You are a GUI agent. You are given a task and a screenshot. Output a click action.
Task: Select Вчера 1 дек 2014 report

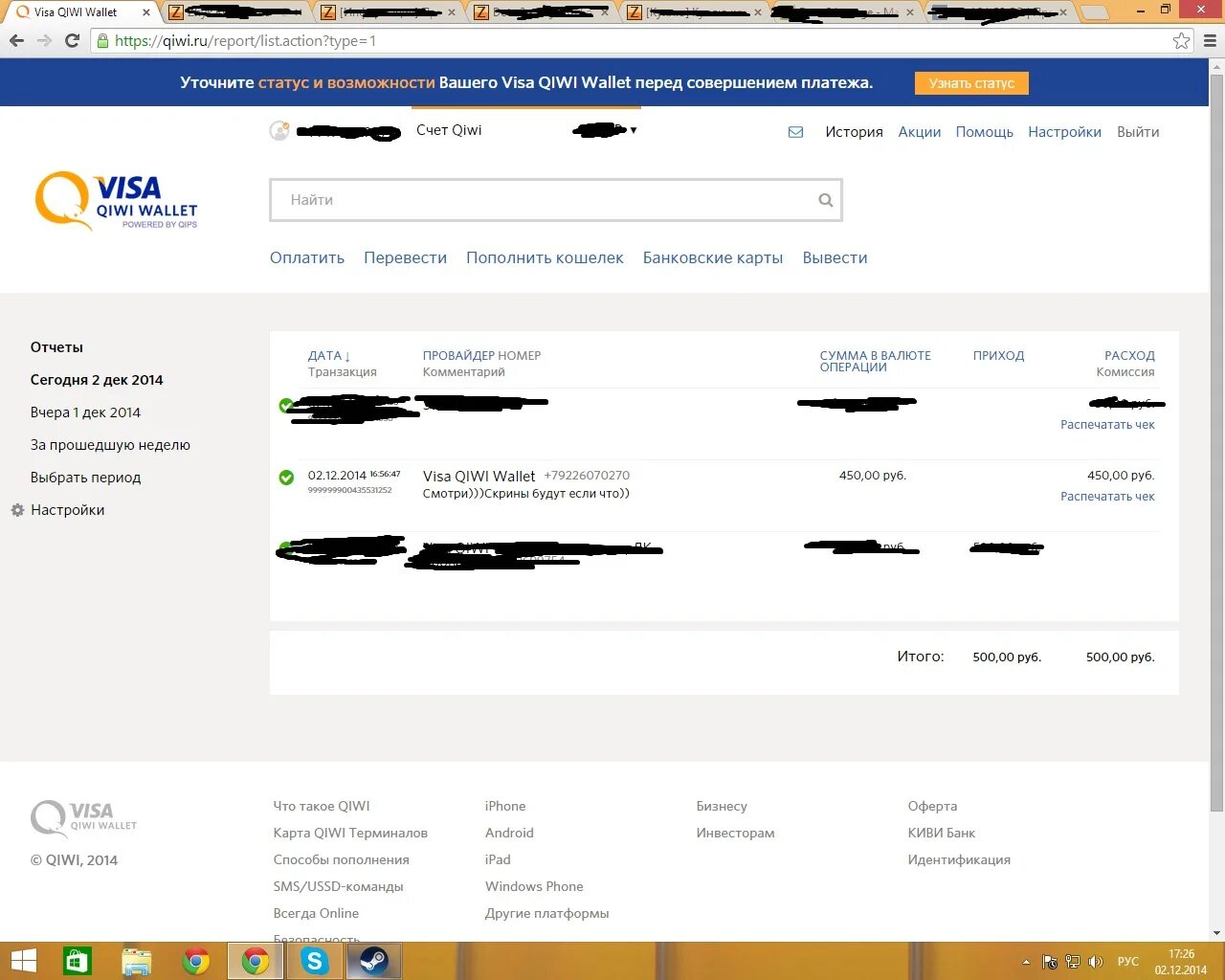point(85,412)
